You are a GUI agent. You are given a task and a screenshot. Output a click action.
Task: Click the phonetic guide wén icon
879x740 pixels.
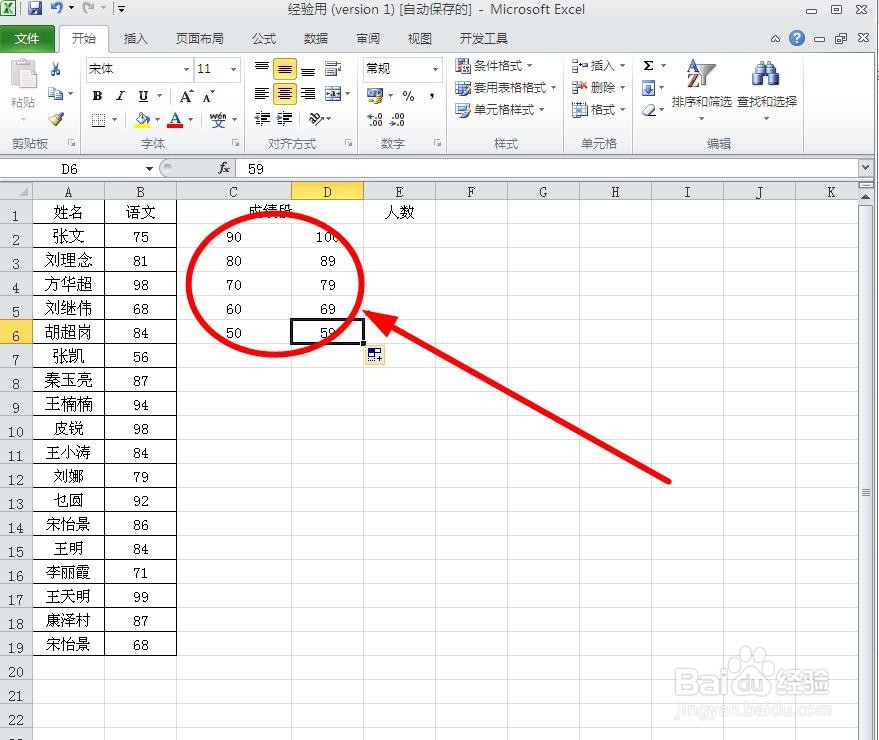218,119
